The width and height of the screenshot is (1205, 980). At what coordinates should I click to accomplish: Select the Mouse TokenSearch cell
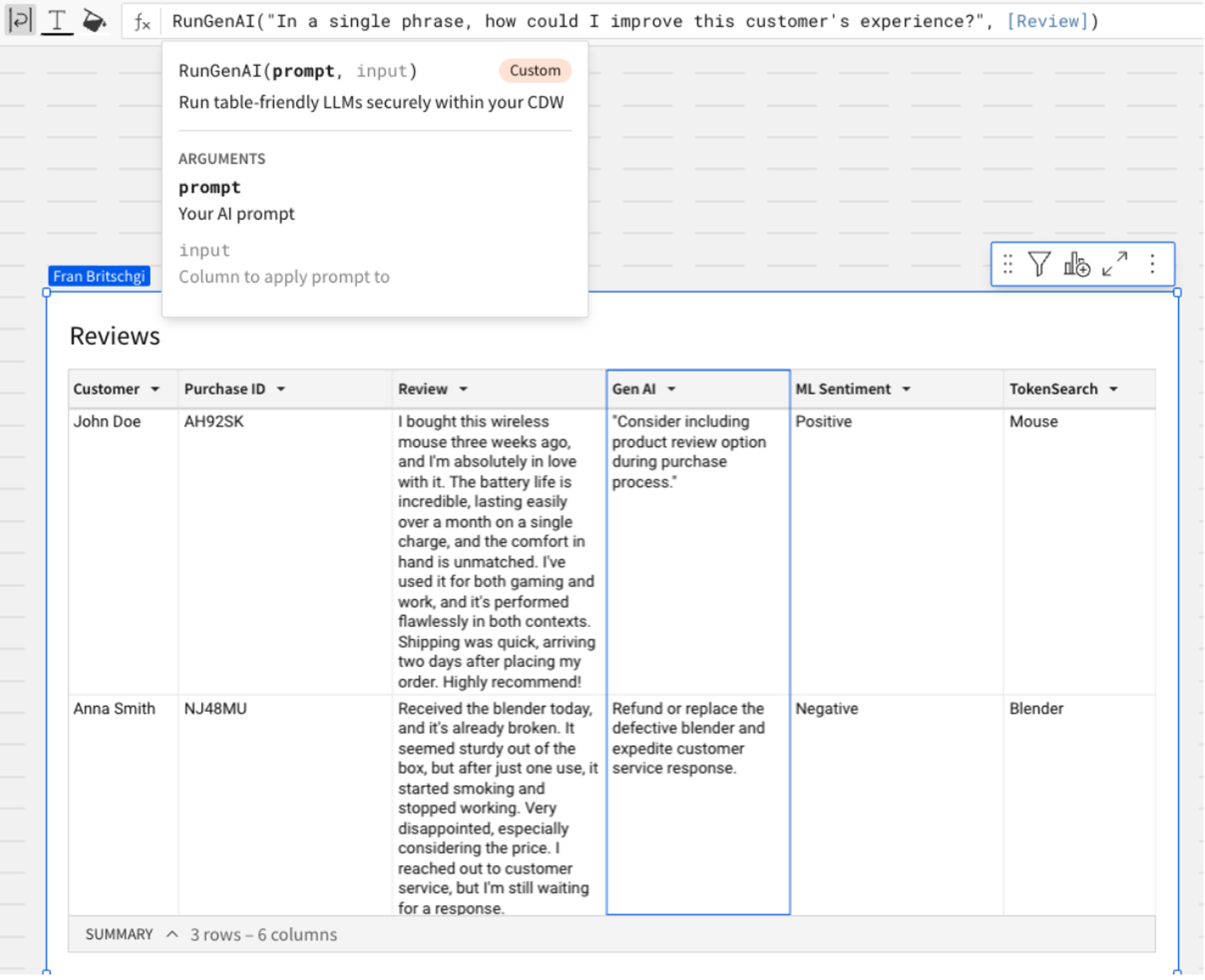click(x=1080, y=552)
